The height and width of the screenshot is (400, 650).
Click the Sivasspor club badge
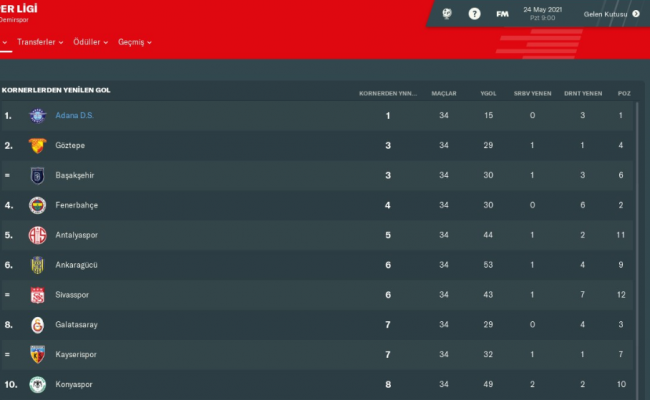point(38,295)
